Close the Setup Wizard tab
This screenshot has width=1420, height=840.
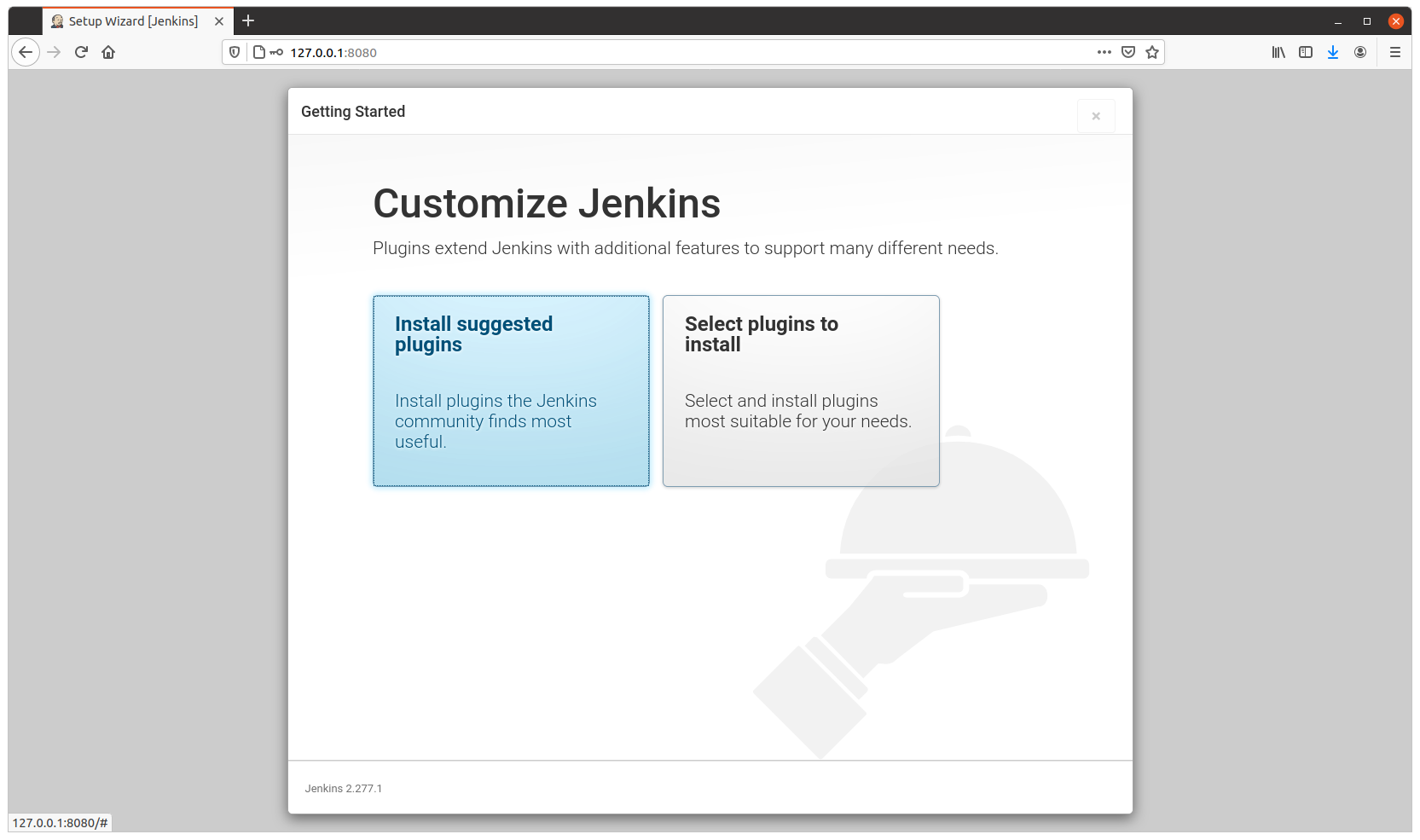[219, 21]
